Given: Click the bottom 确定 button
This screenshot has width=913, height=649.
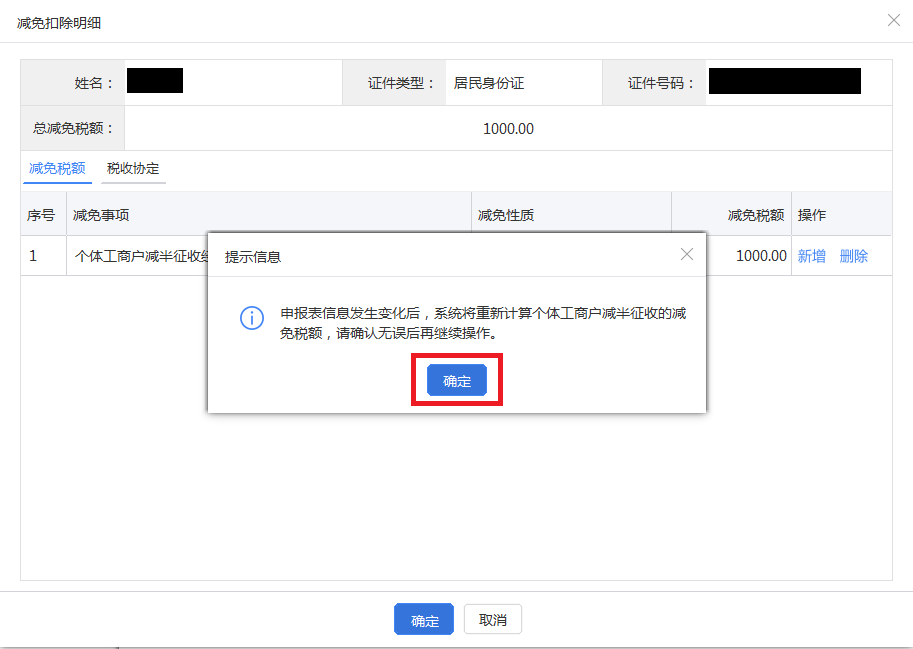Looking at the screenshot, I should (x=423, y=619).
